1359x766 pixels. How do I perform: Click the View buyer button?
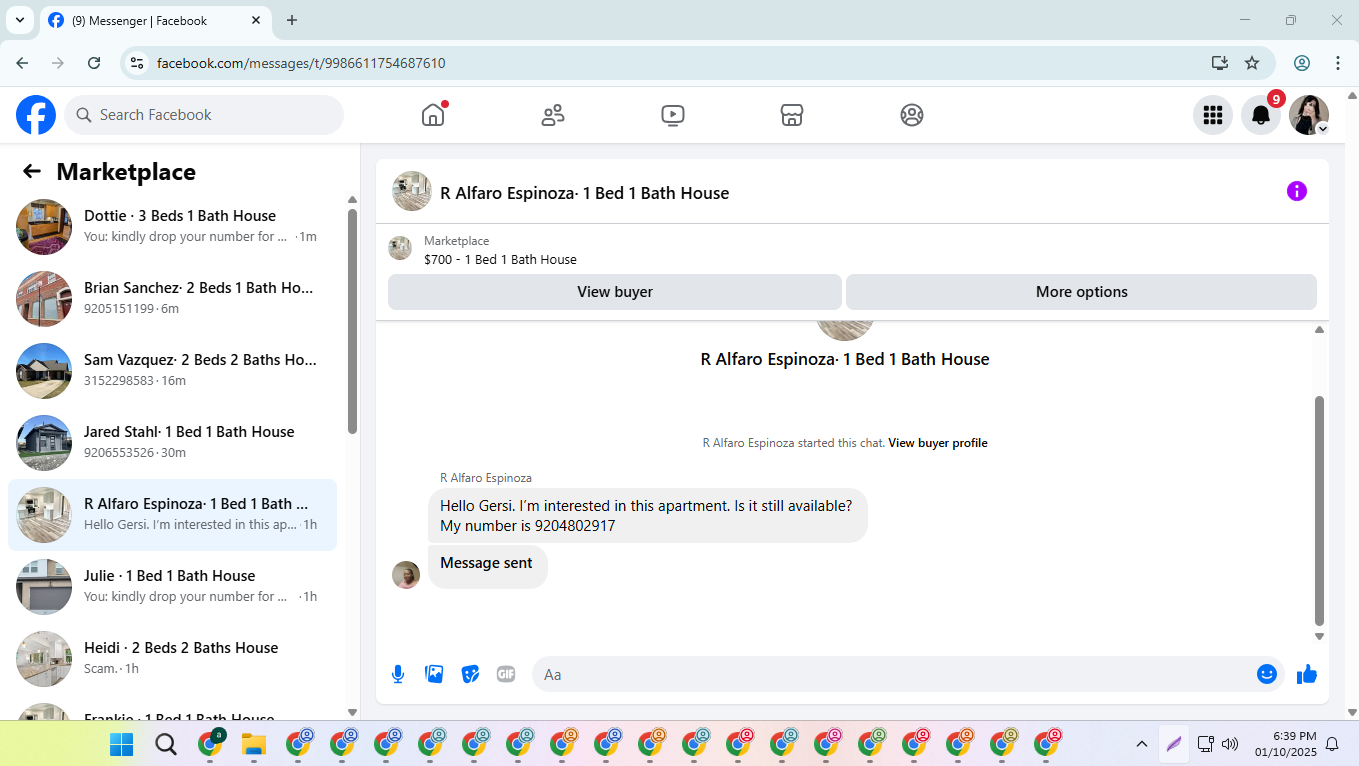[x=615, y=292]
